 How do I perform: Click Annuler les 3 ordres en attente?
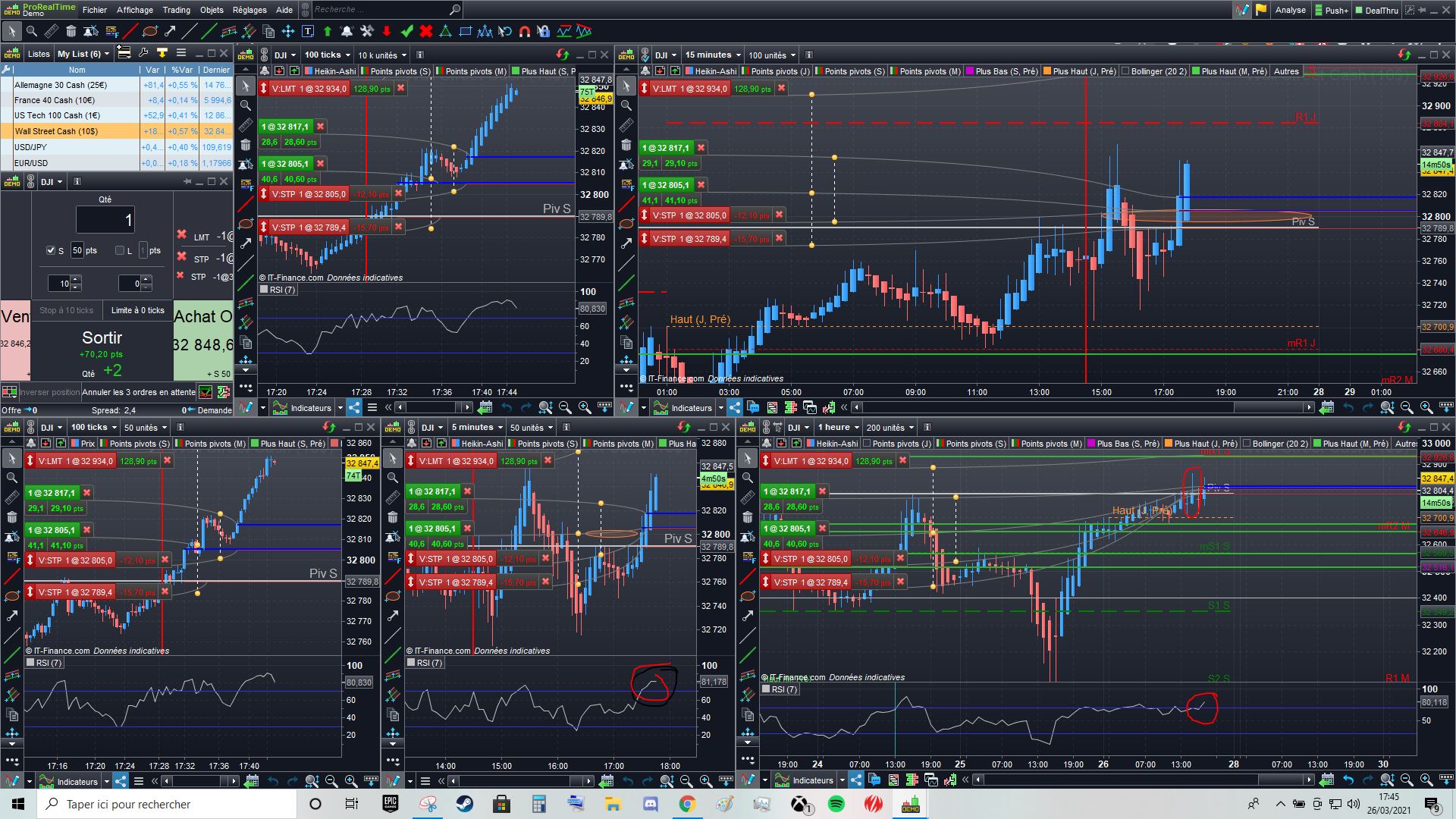pyautogui.click(x=138, y=392)
